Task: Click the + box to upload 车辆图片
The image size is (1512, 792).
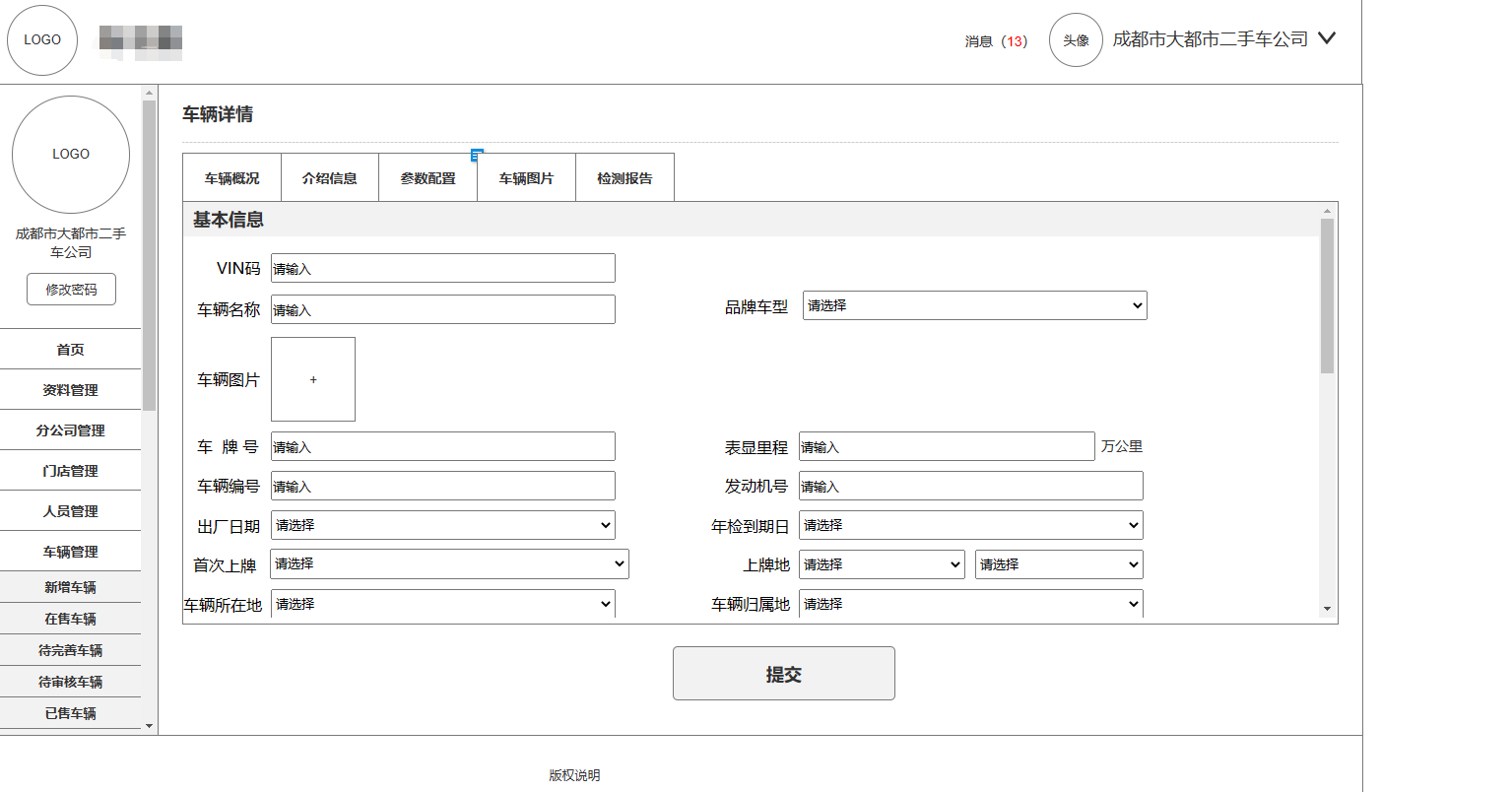Action: (x=313, y=379)
